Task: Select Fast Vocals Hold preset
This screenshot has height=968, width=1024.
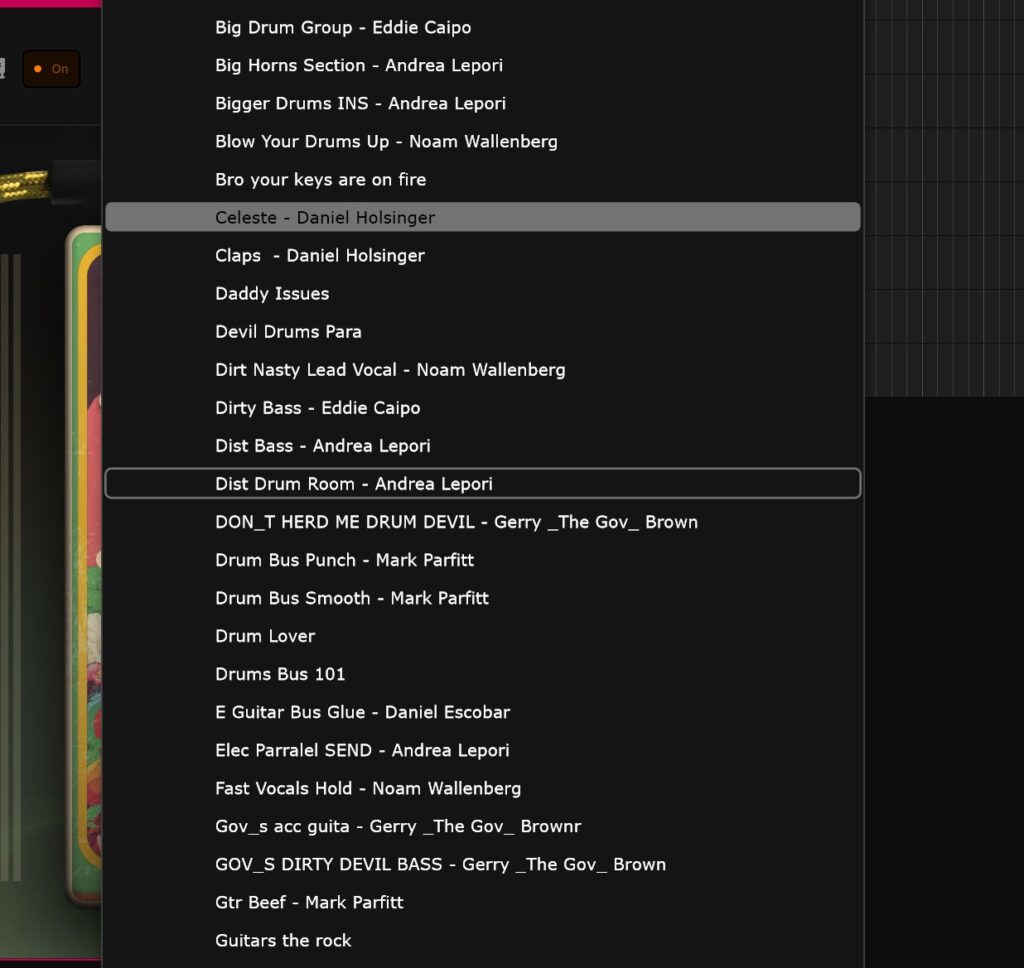Action: (x=368, y=788)
